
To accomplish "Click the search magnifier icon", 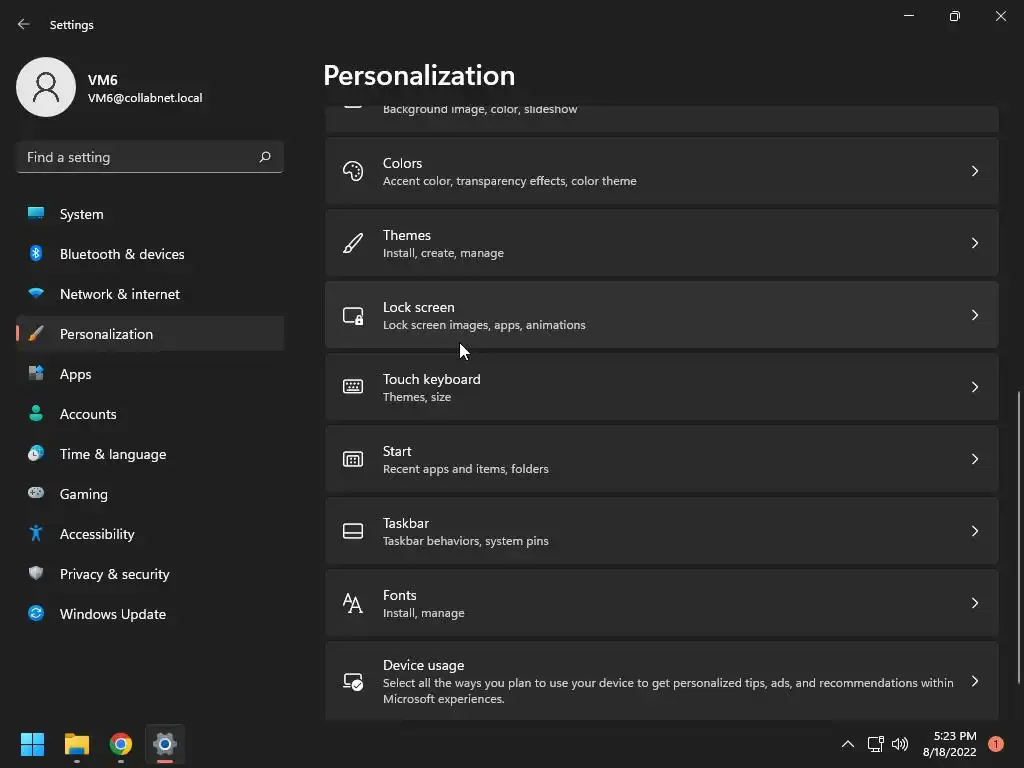I will (265, 157).
